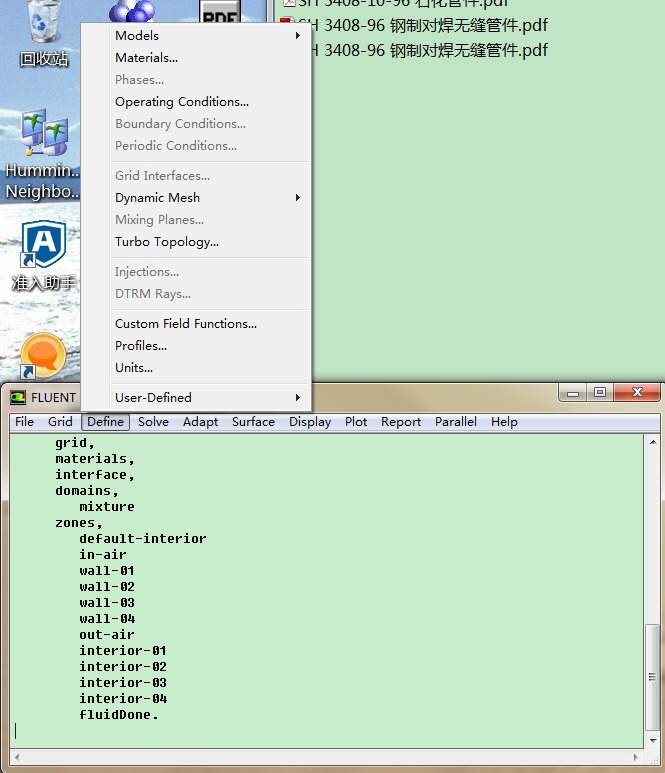
Task: Click 'interior-03' console text
Action: click(123, 682)
